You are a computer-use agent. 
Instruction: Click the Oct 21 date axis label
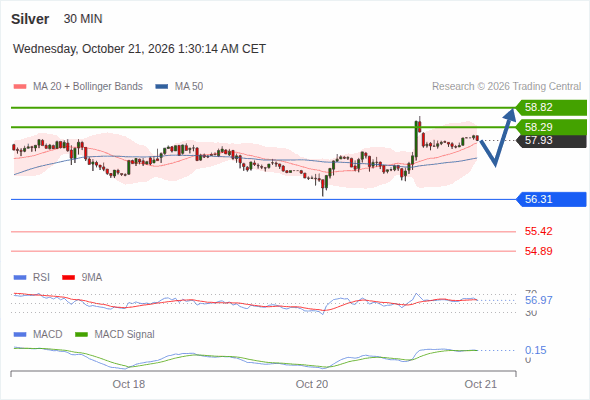click(x=481, y=384)
